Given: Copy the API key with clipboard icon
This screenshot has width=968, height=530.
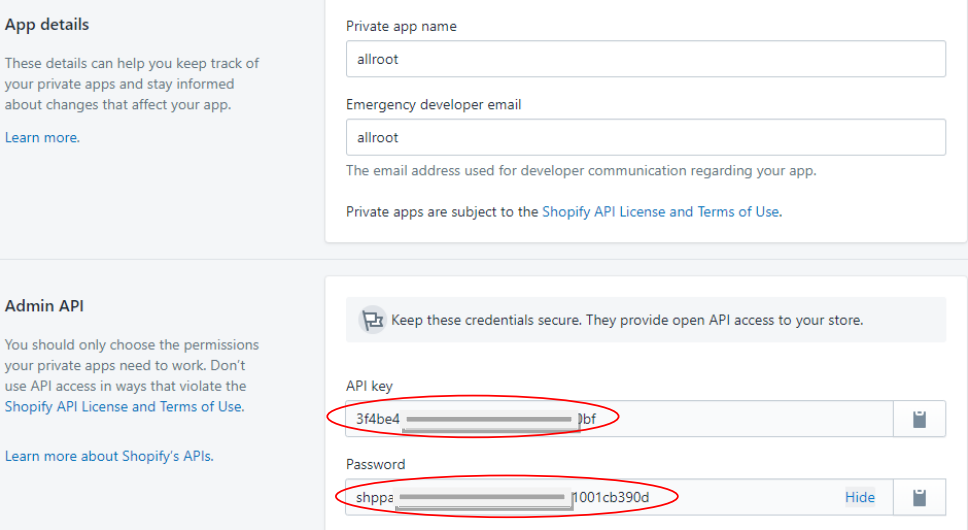Looking at the screenshot, I should tap(919, 419).
